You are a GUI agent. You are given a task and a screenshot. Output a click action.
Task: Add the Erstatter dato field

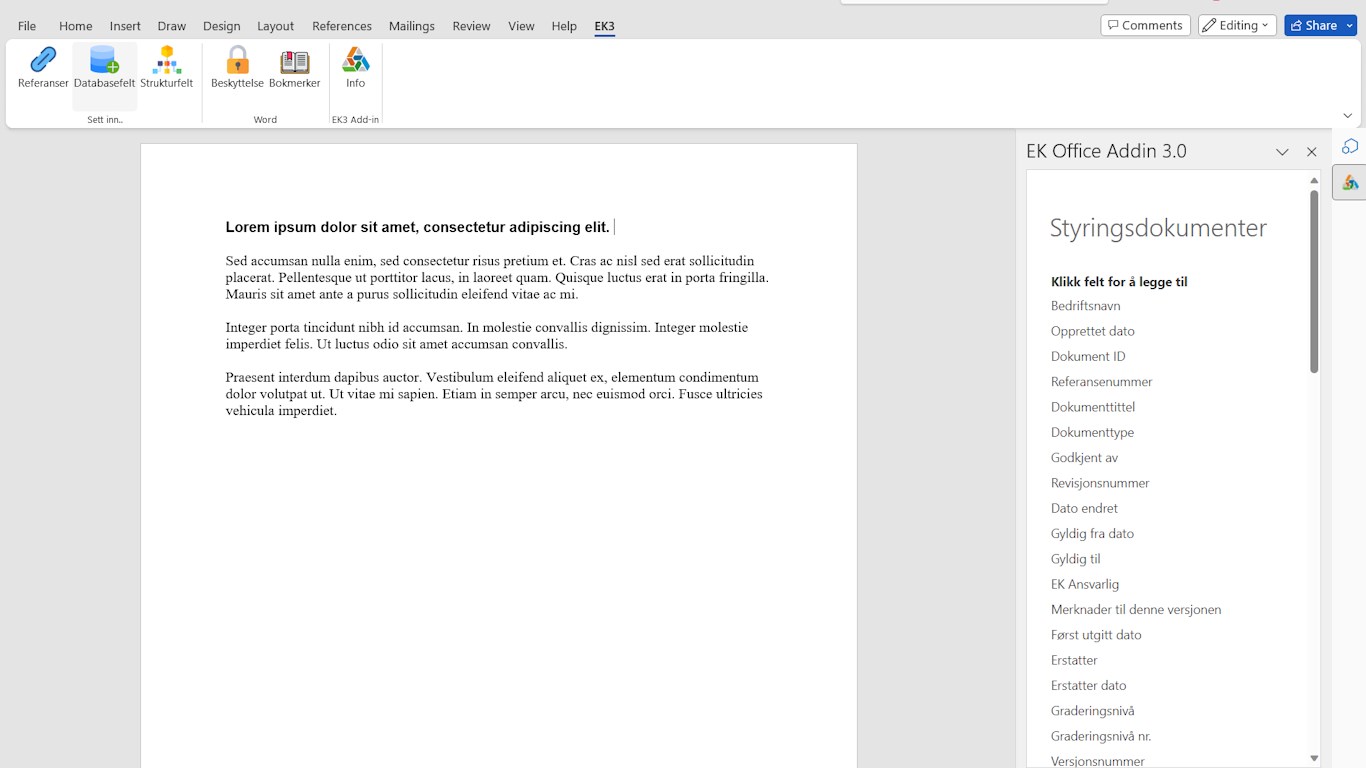[x=1088, y=685]
